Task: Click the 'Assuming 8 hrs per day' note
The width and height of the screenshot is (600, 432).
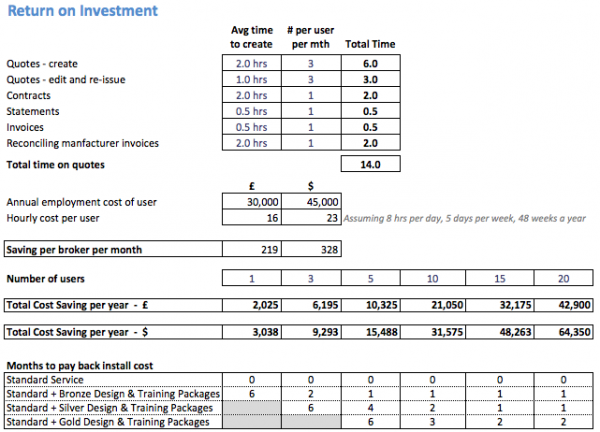Action: (x=462, y=217)
